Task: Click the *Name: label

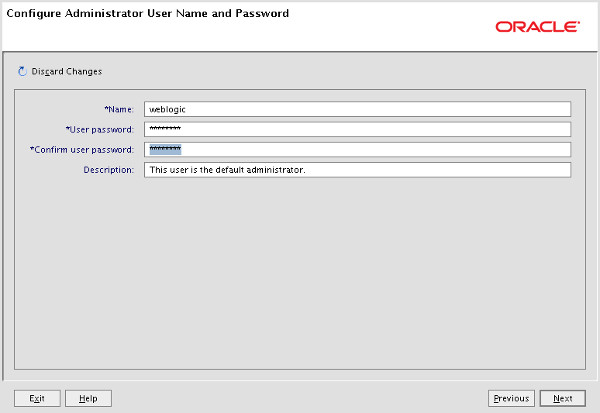Action: tap(119, 109)
